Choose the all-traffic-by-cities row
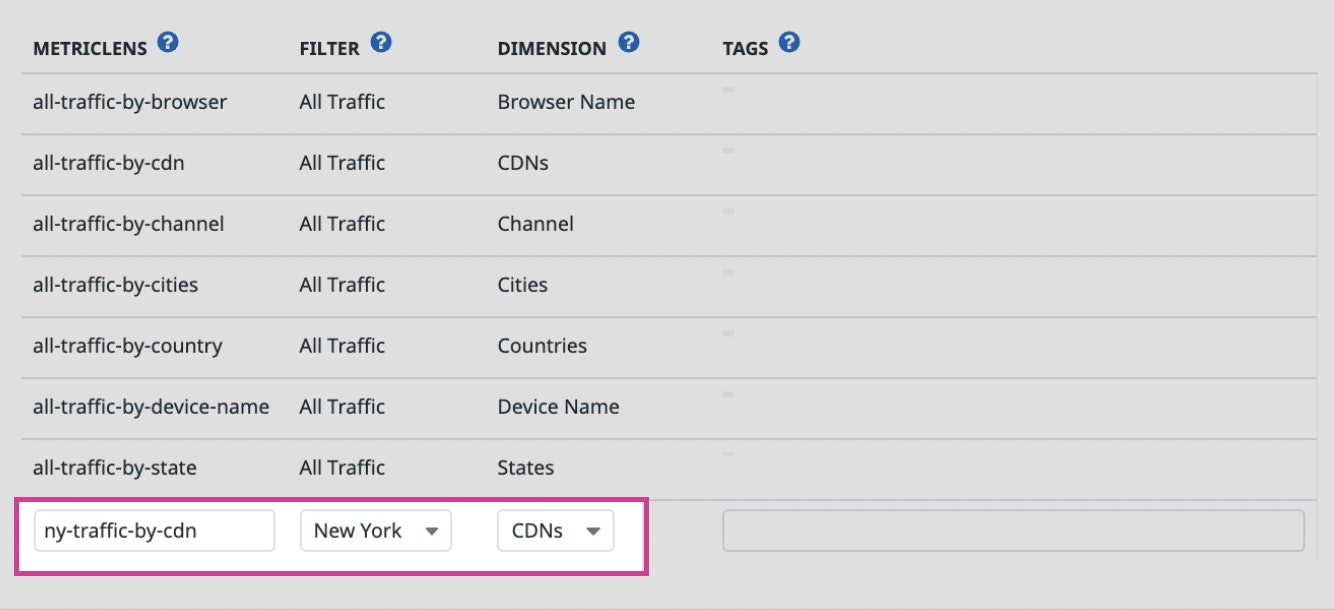 [115, 285]
